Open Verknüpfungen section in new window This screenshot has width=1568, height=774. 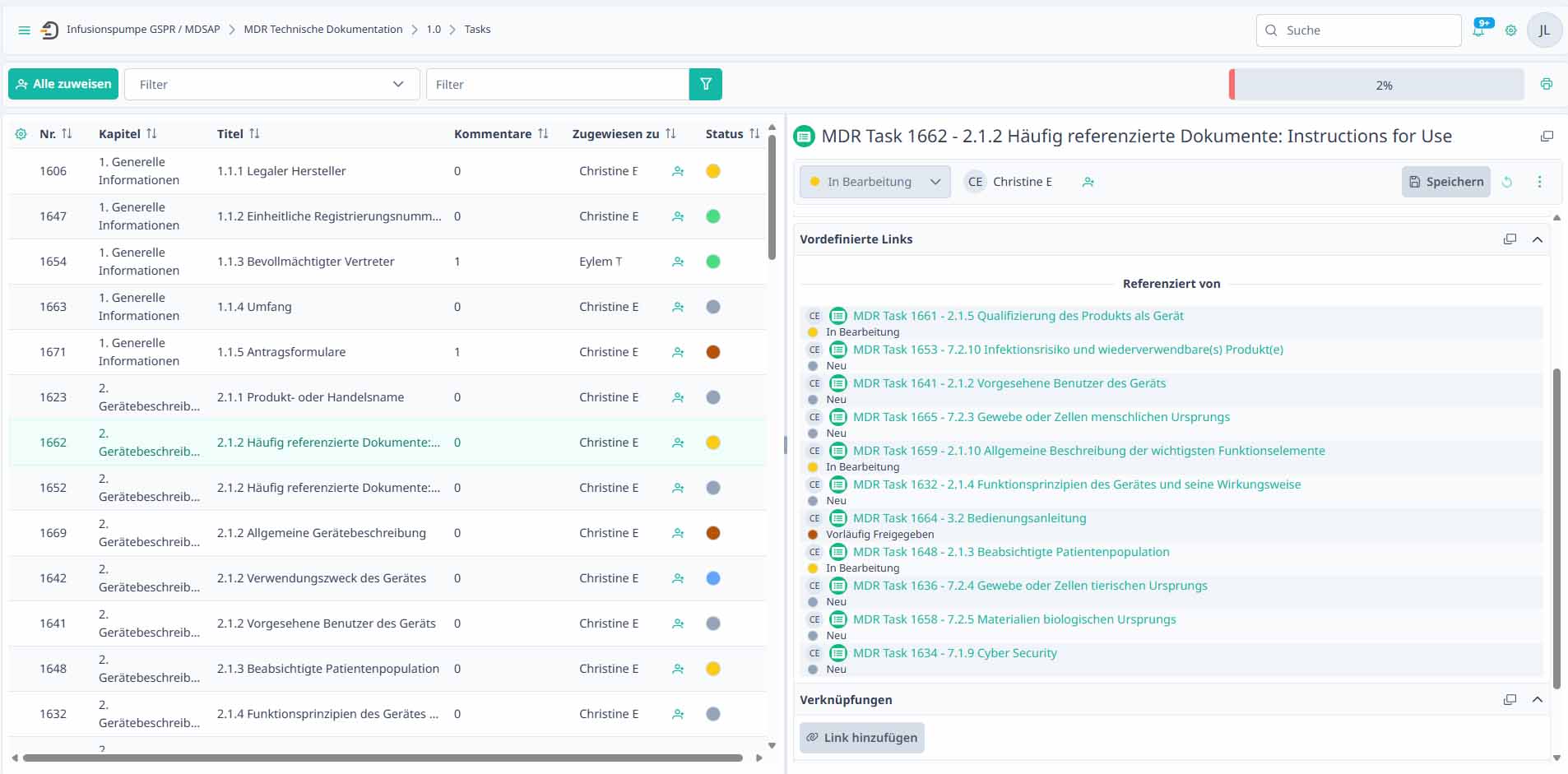(x=1510, y=700)
